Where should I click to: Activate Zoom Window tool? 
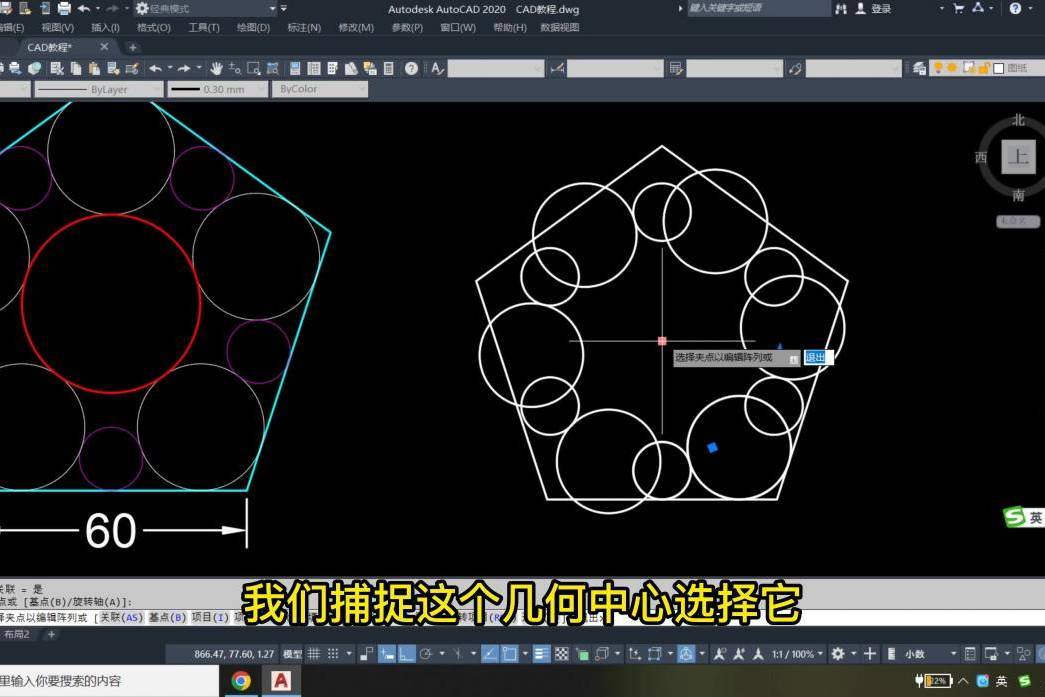pos(253,68)
